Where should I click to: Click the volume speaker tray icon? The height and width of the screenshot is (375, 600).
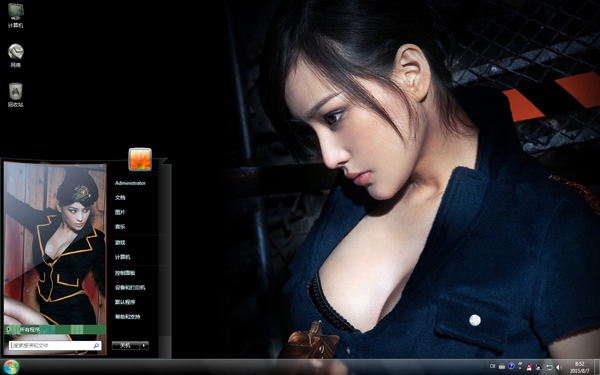click(x=559, y=367)
